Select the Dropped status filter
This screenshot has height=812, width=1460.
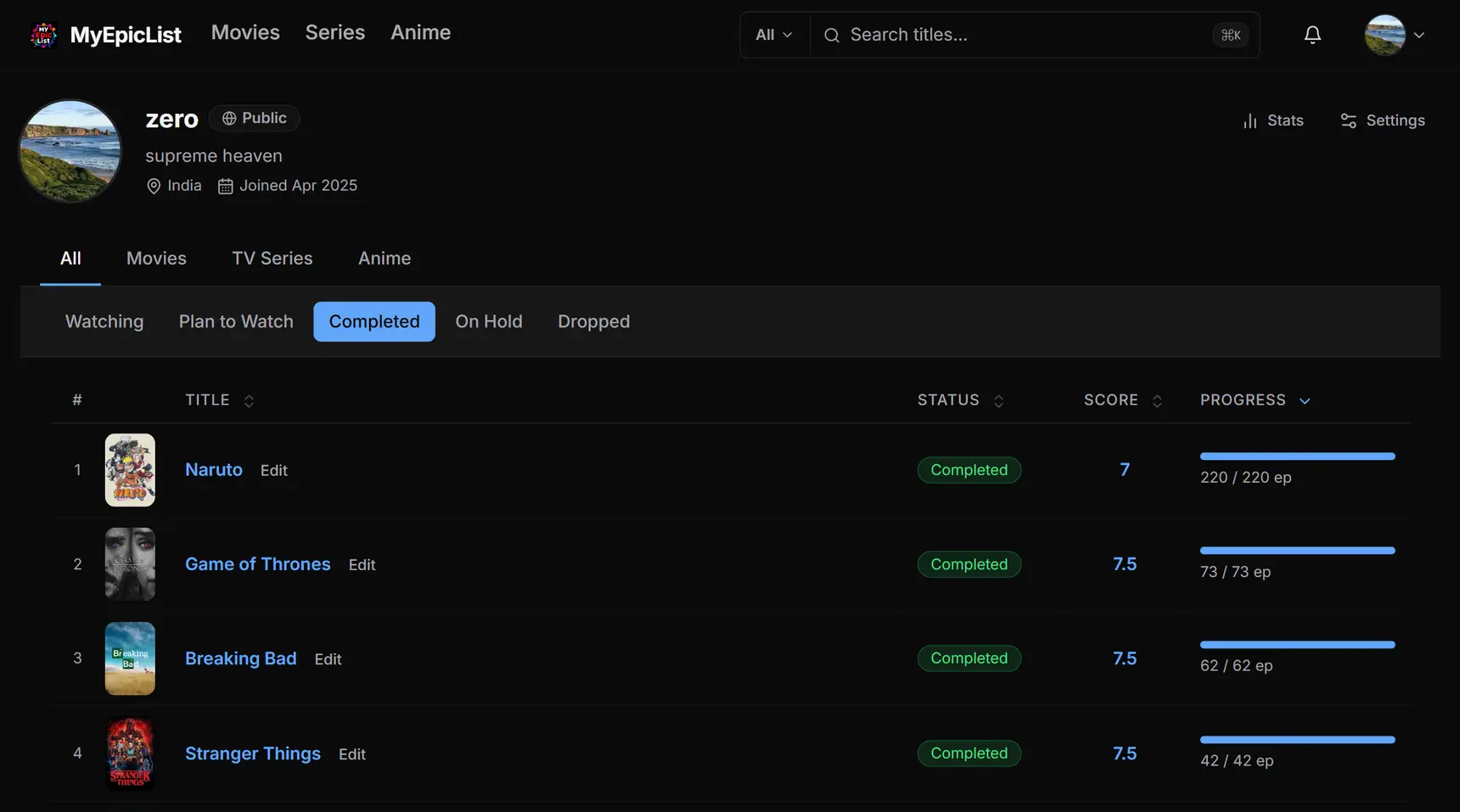click(594, 322)
